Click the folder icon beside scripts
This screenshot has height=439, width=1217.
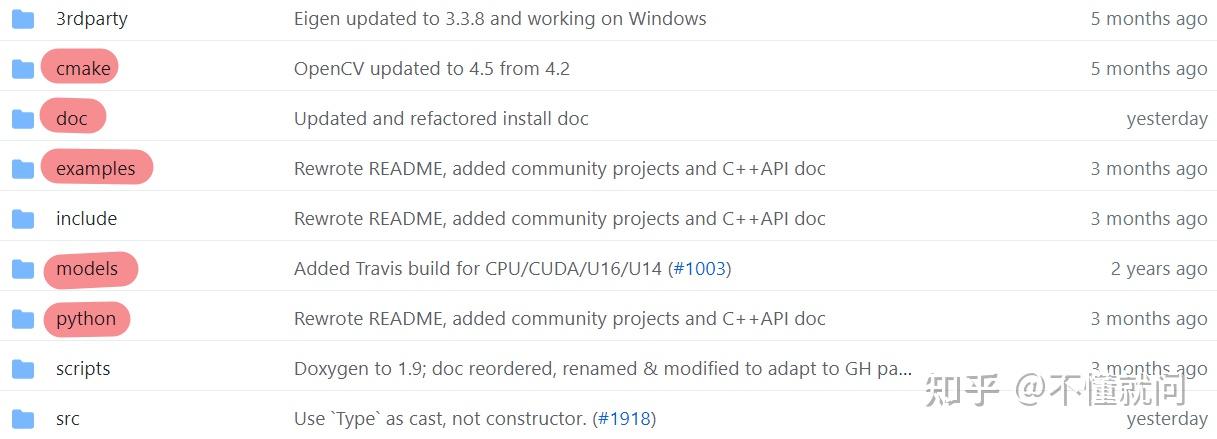[x=23, y=369]
